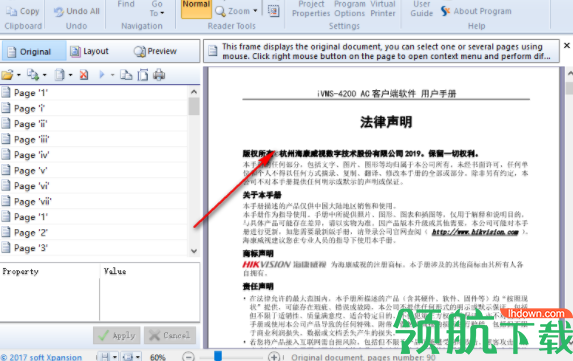Switch to the Original tab
573x361 pixels.
pos(34,52)
